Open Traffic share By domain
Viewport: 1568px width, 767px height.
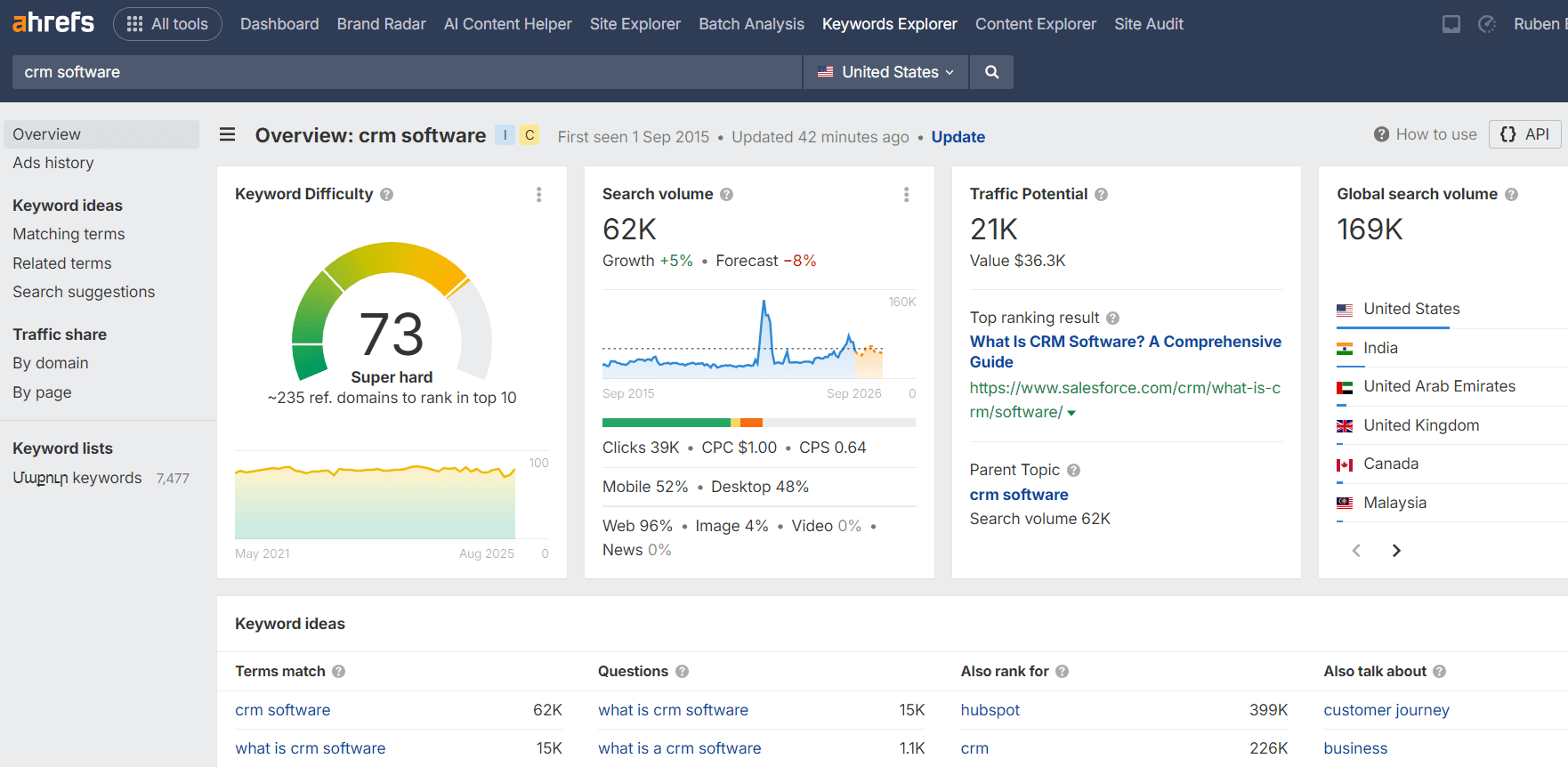coord(51,363)
